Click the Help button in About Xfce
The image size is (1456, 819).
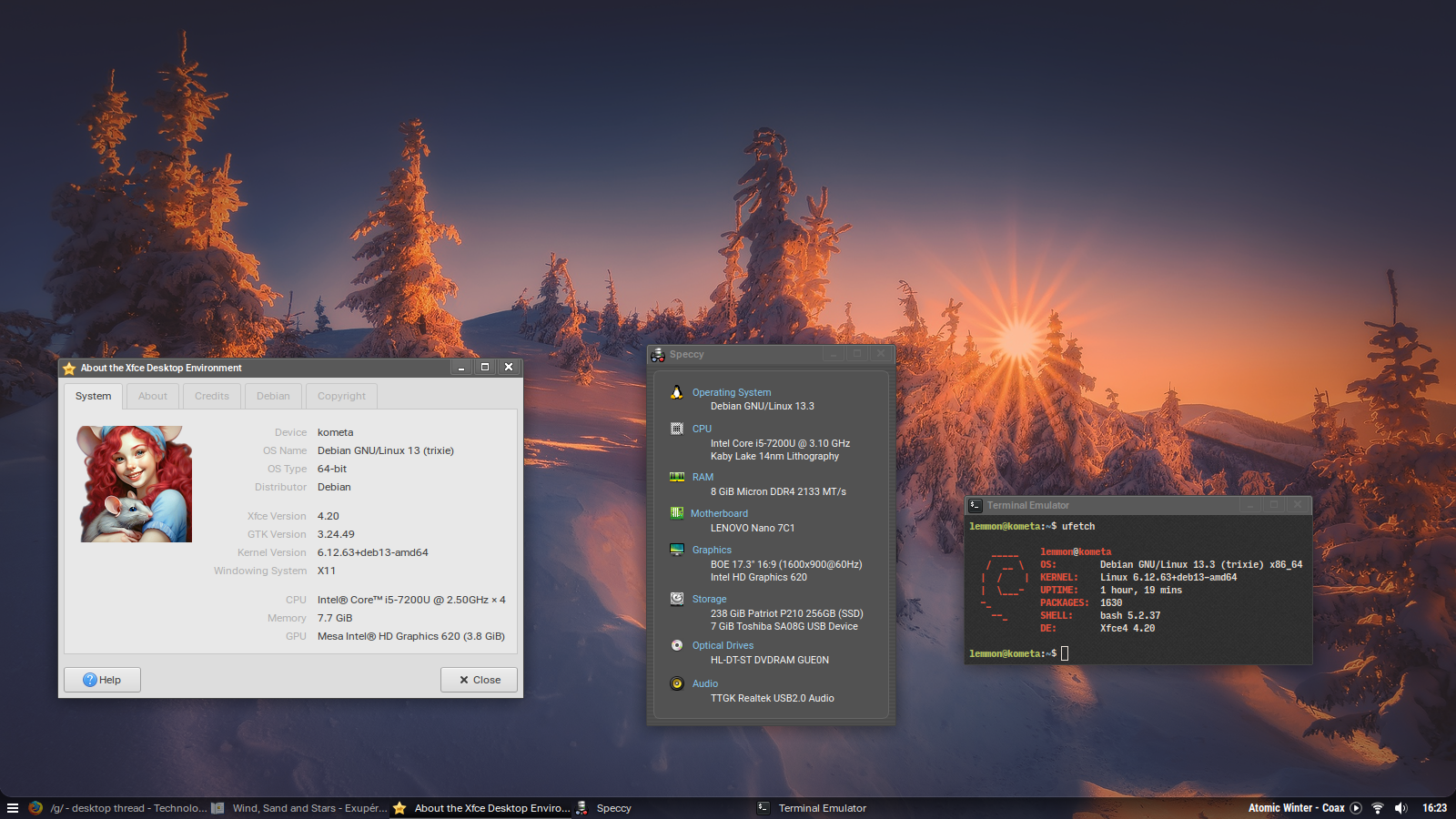click(x=102, y=680)
